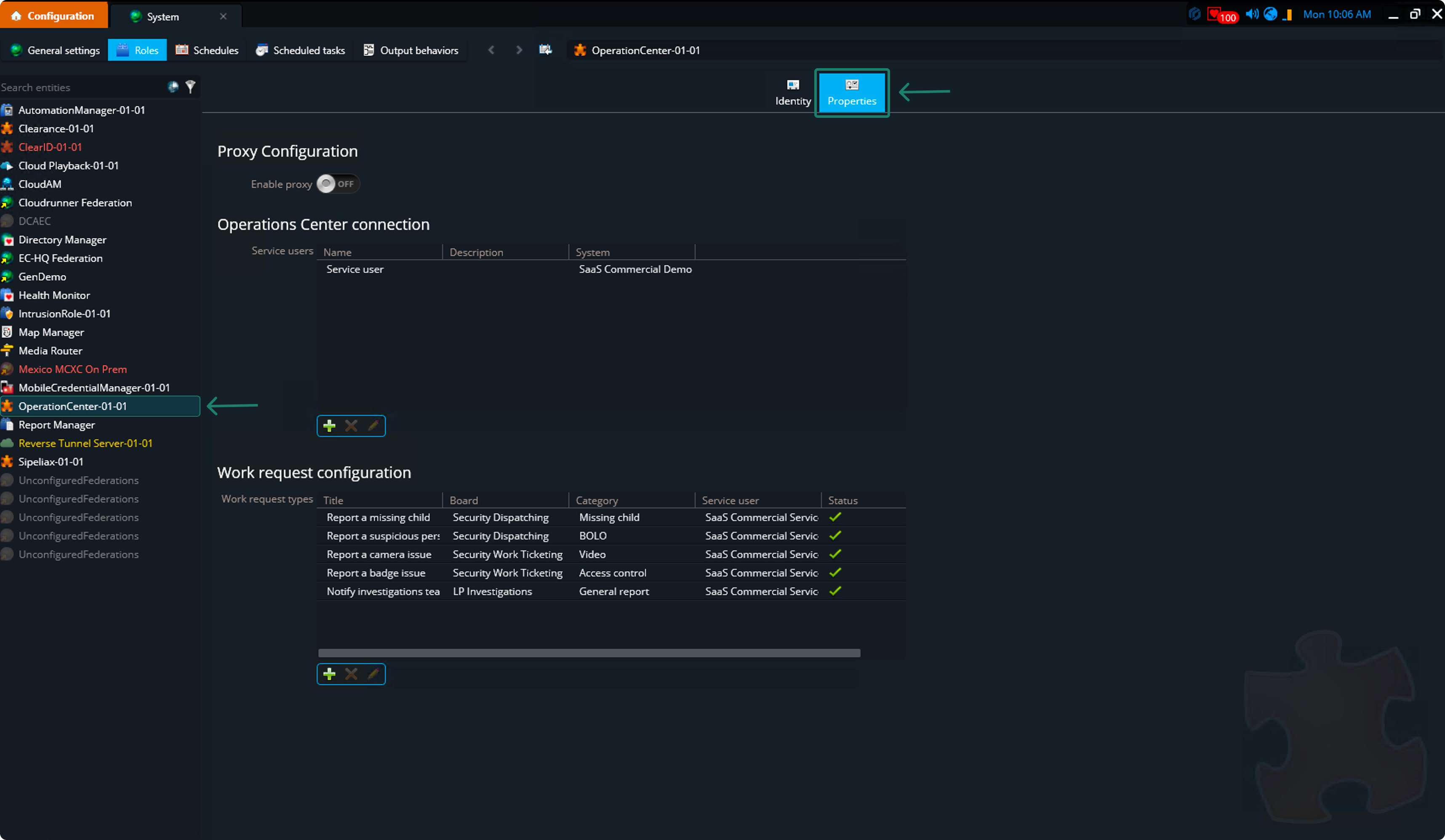The image size is (1445, 840).
Task: Click the Search entities field
Action: (80, 87)
